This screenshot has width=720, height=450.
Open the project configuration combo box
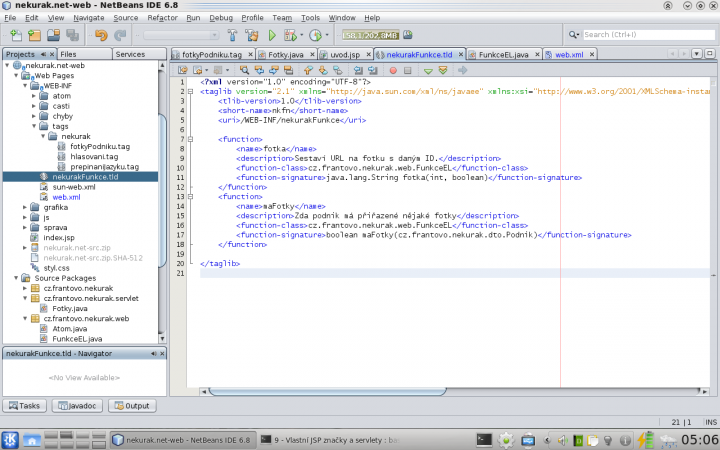point(181,35)
